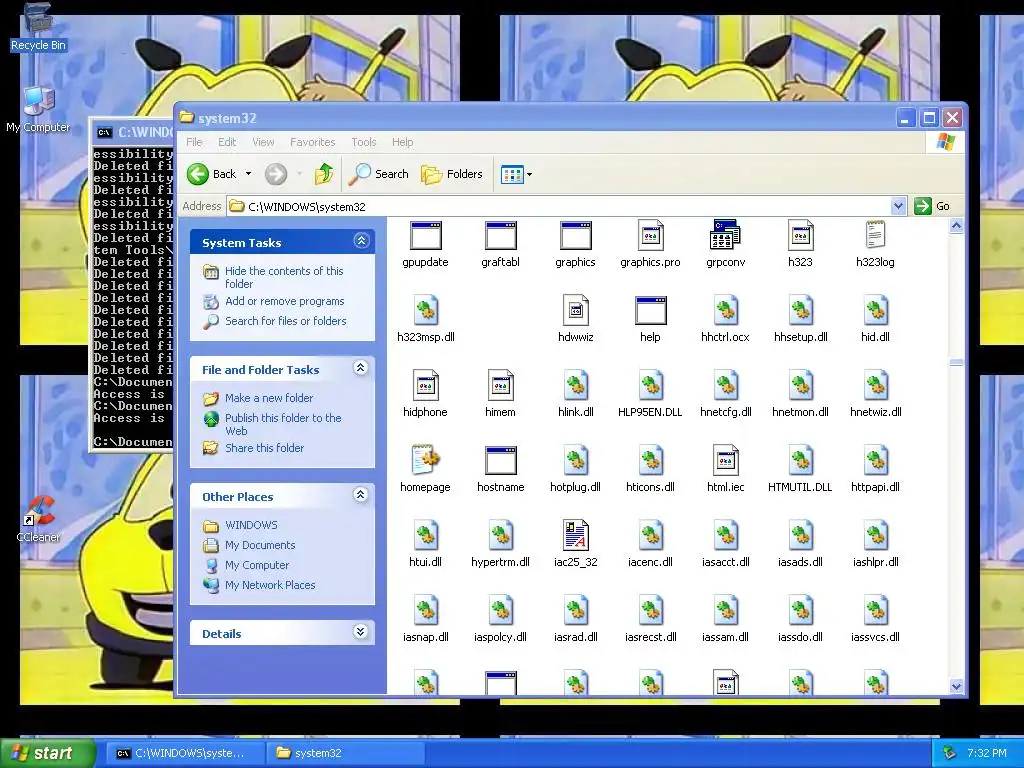Click the green Back arrow button
The height and width of the screenshot is (768, 1024).
point(198,174)
